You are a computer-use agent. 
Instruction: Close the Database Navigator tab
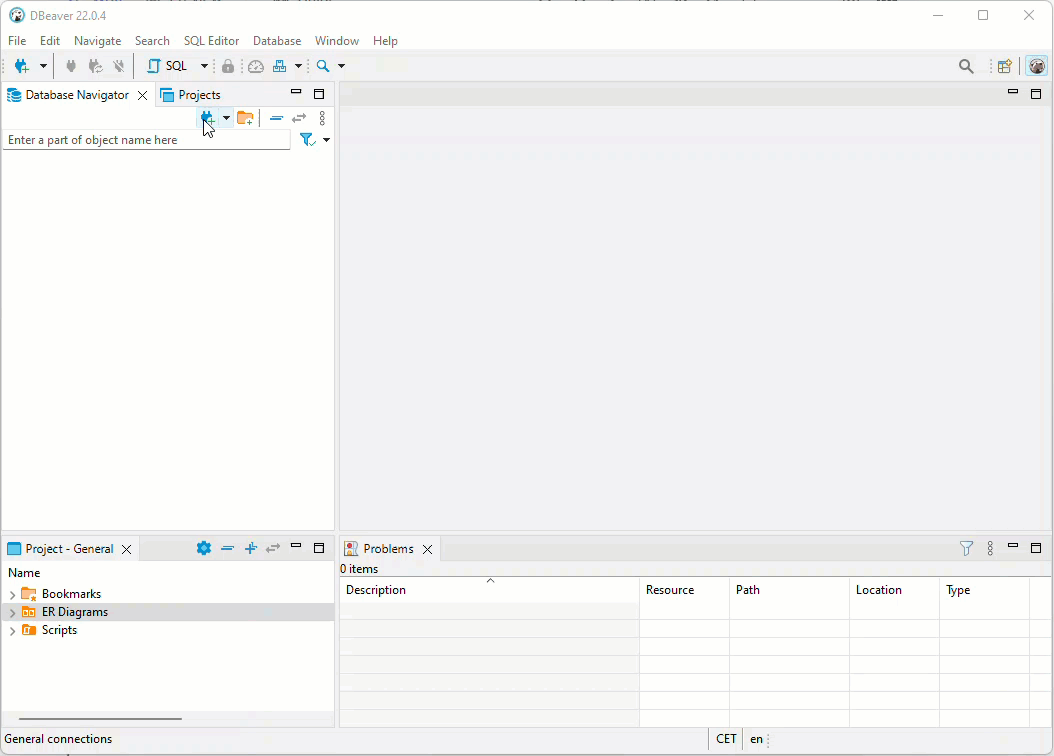[x=143, y=95]
